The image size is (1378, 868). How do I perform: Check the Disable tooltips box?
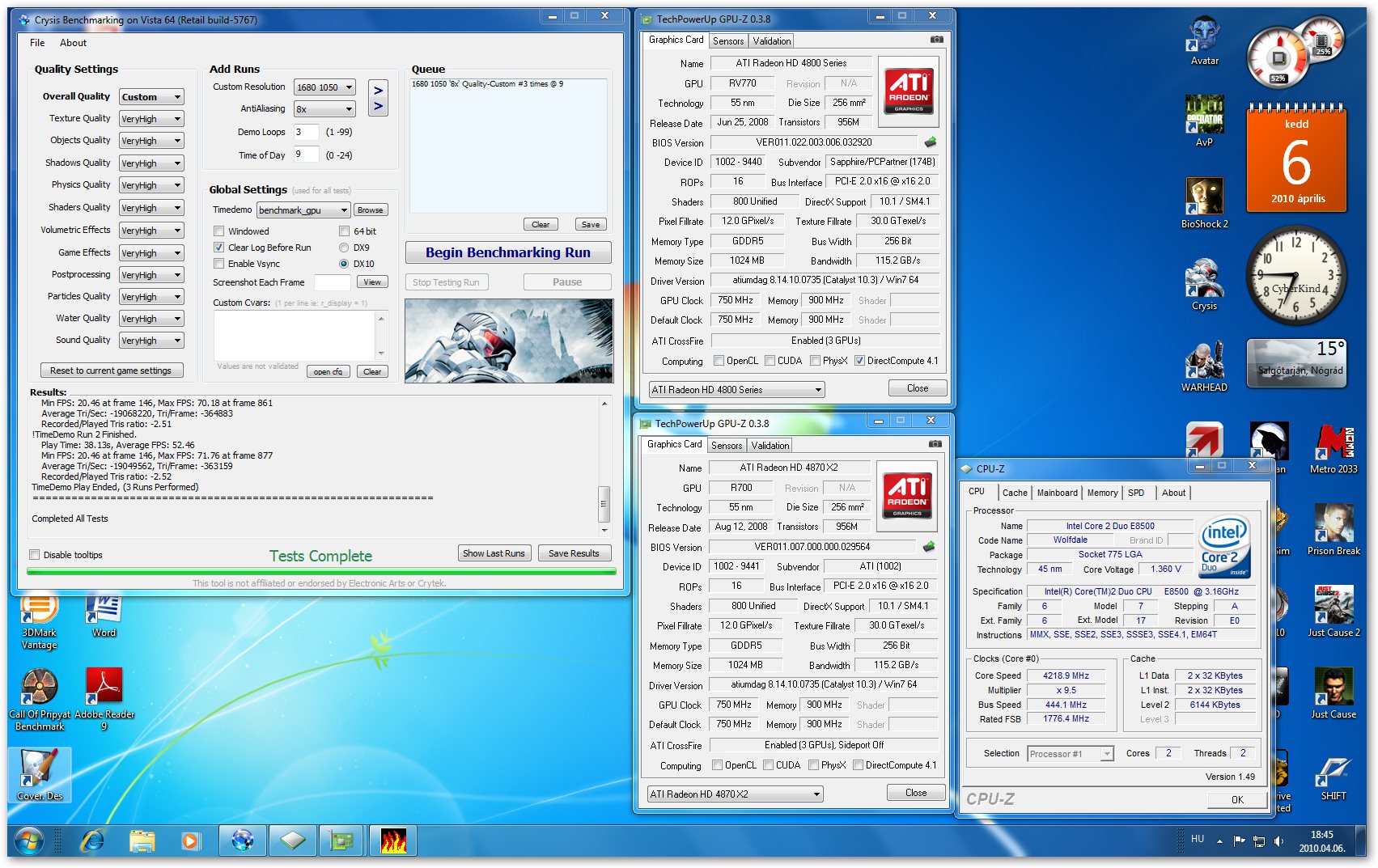pos(34,555)
